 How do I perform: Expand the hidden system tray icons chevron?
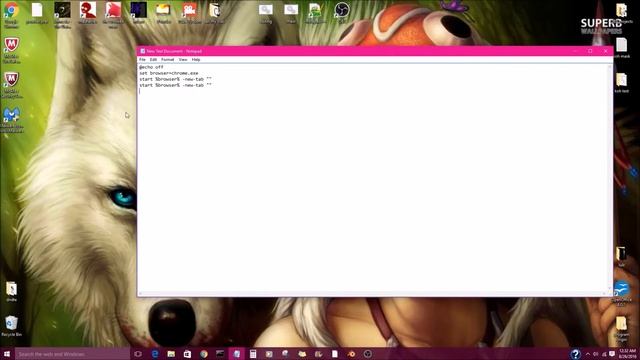588,354
